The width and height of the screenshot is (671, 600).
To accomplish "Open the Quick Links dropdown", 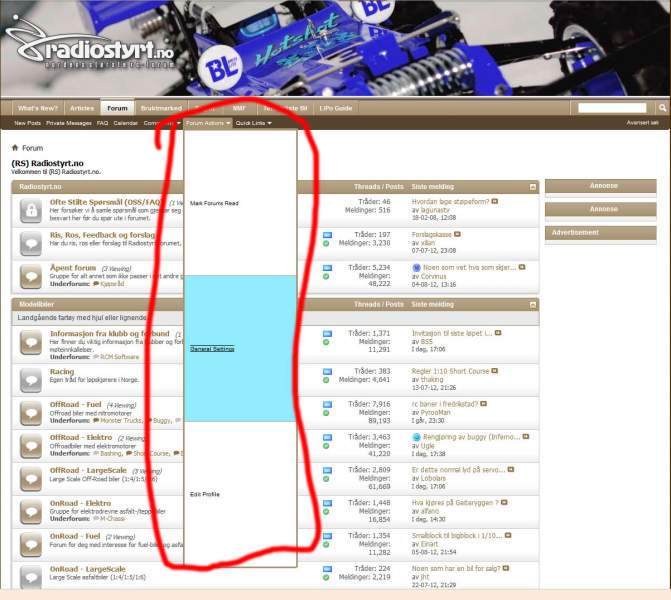I will (x=254, y=123).
